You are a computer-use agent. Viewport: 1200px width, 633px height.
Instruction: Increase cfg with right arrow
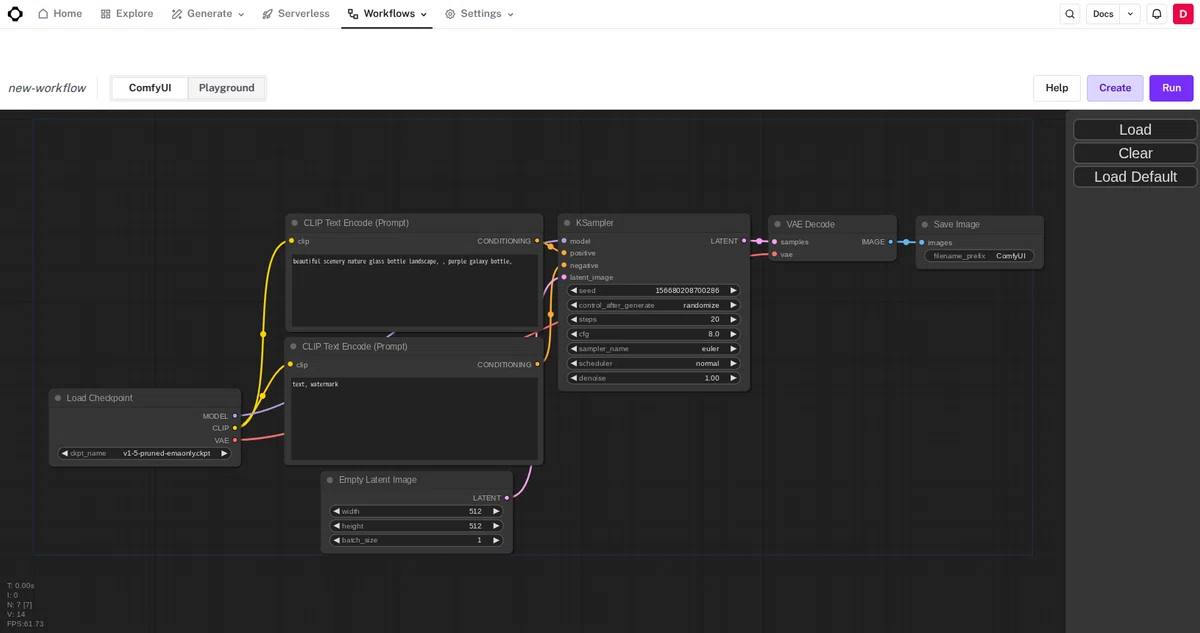click(733, 334)
